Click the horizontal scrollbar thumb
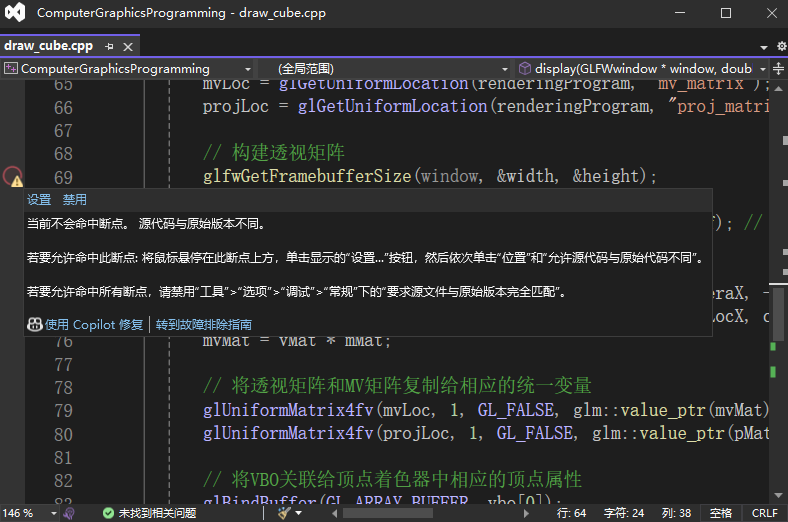Screen dimensions: 788x522 [387, 513]
